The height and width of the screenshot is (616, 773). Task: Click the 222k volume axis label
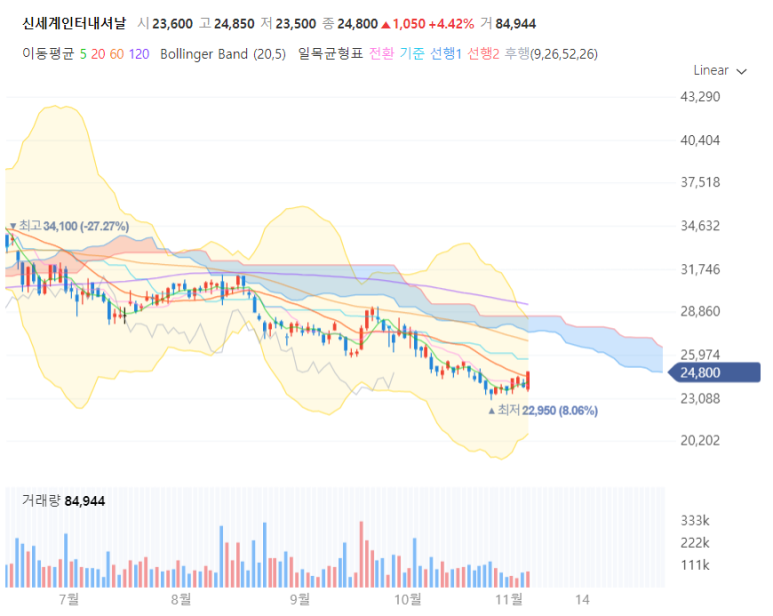tap(695, 543)
